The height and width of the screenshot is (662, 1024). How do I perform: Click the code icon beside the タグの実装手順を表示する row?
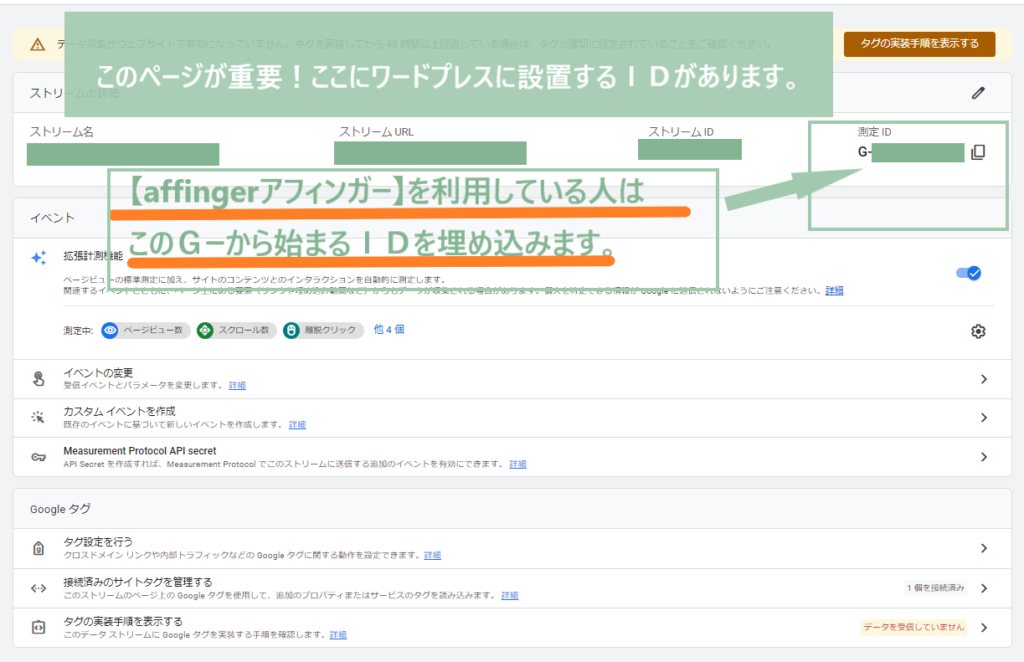point(39,627)
